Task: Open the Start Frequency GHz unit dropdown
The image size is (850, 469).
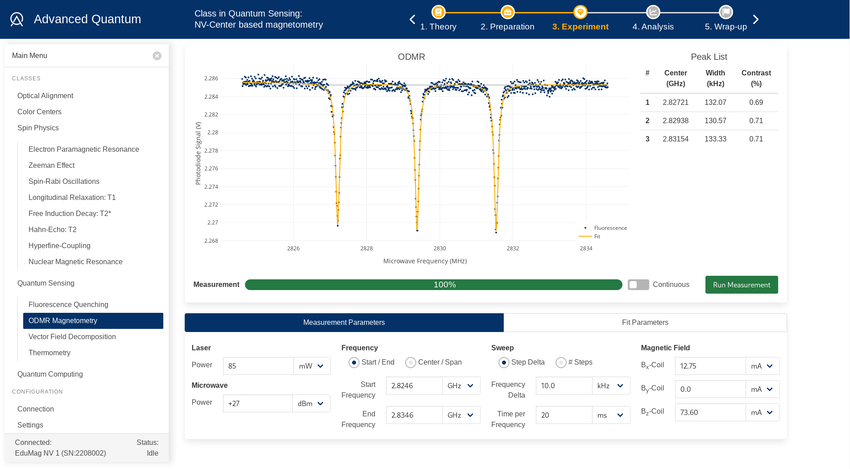Action: pyautogui.click(x=462, y=386)
